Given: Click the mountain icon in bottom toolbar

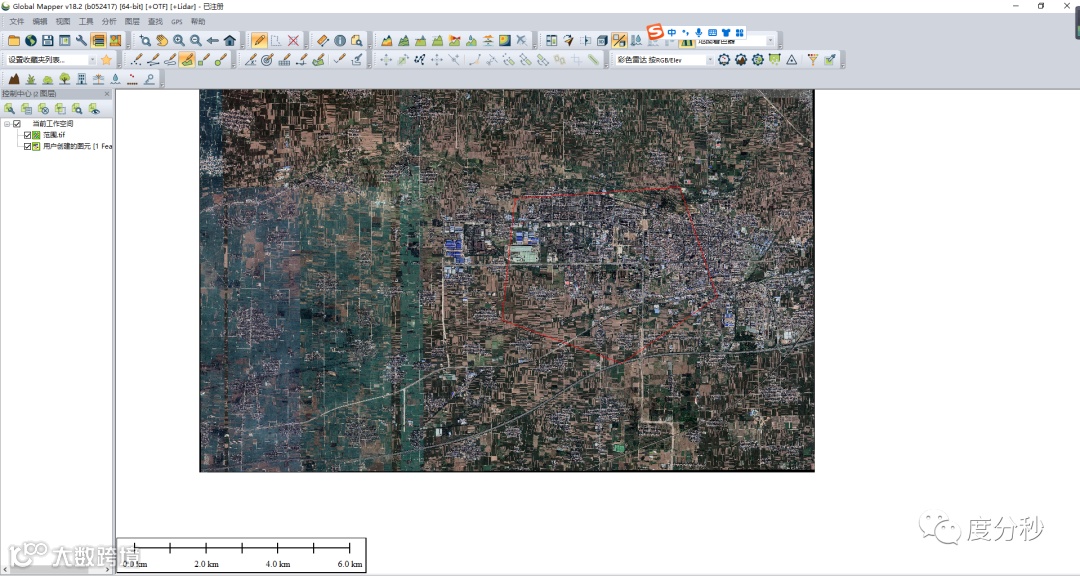Looking at the screenshot, I should point(14,79).
